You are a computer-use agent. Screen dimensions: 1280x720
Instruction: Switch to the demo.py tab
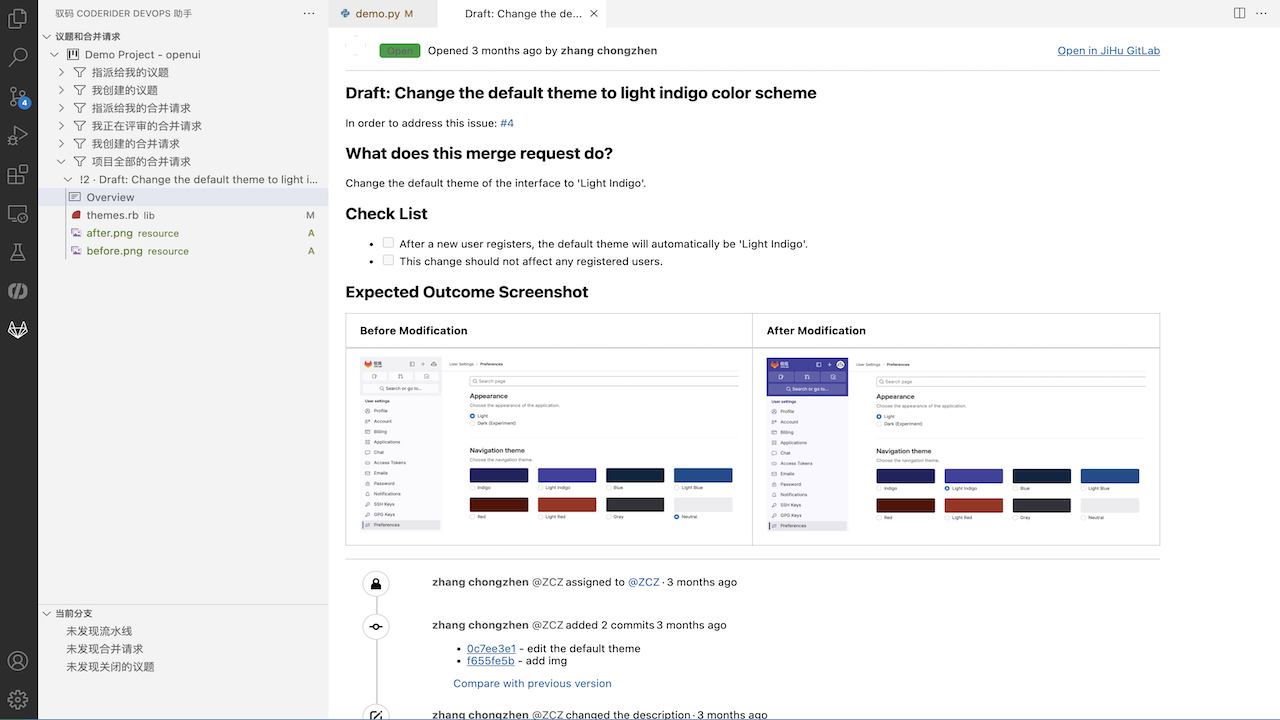pos(375,14)
